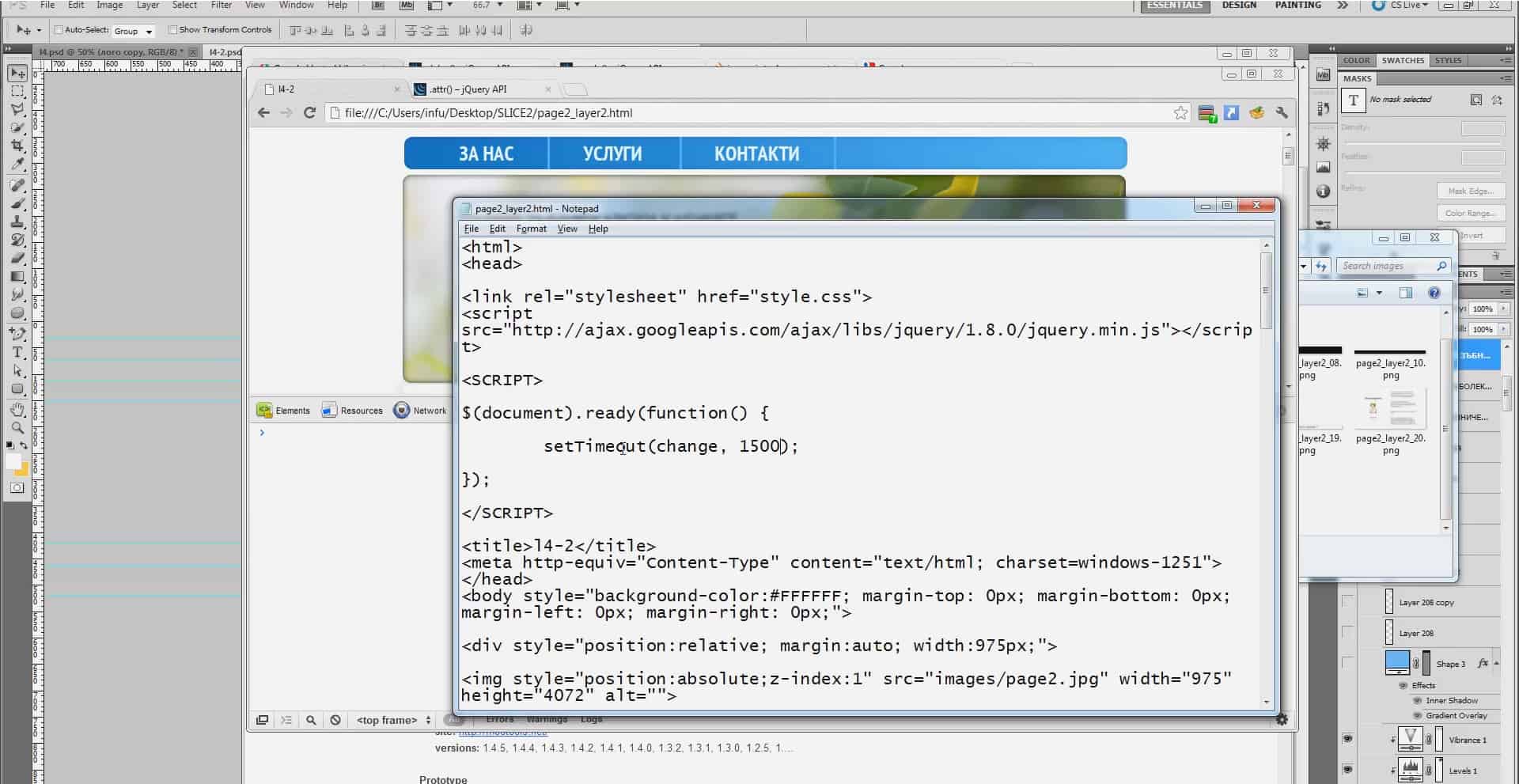Screen dimensions: 1519x784
Task: Click the ЗА НАС navigation link
Action: click(486, 153)
